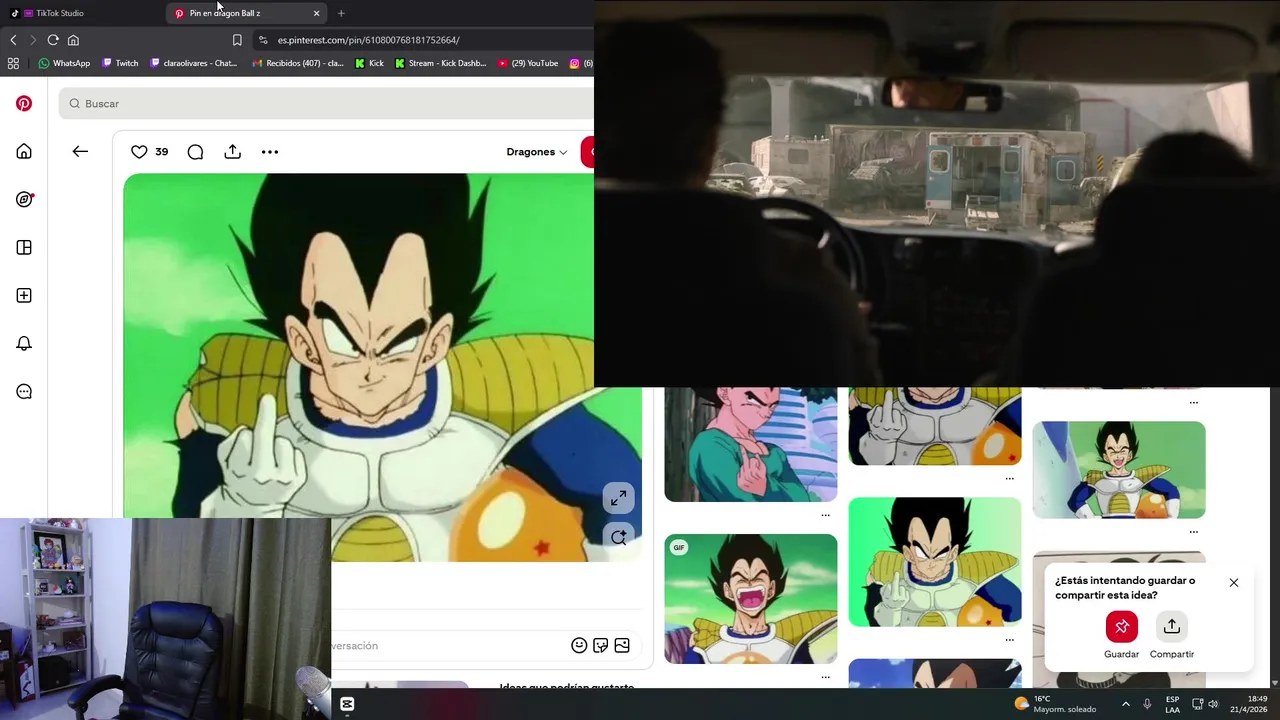The width and height of the screenshot is (1280, 720).
Task: Open CapCut from the taskbar
Action: [347, 704]
